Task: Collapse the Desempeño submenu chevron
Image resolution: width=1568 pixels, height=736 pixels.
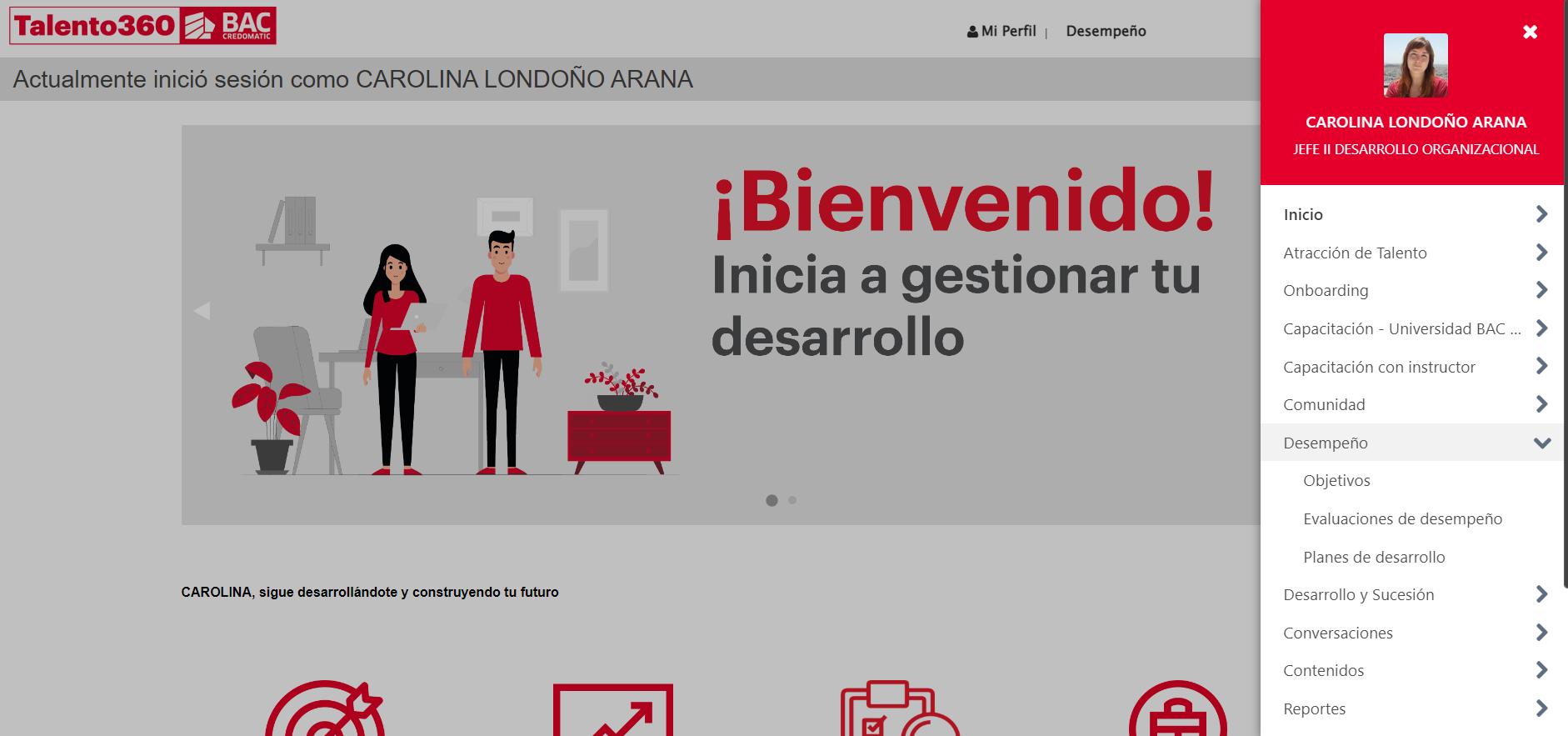Action: [x=1542, y=443]
